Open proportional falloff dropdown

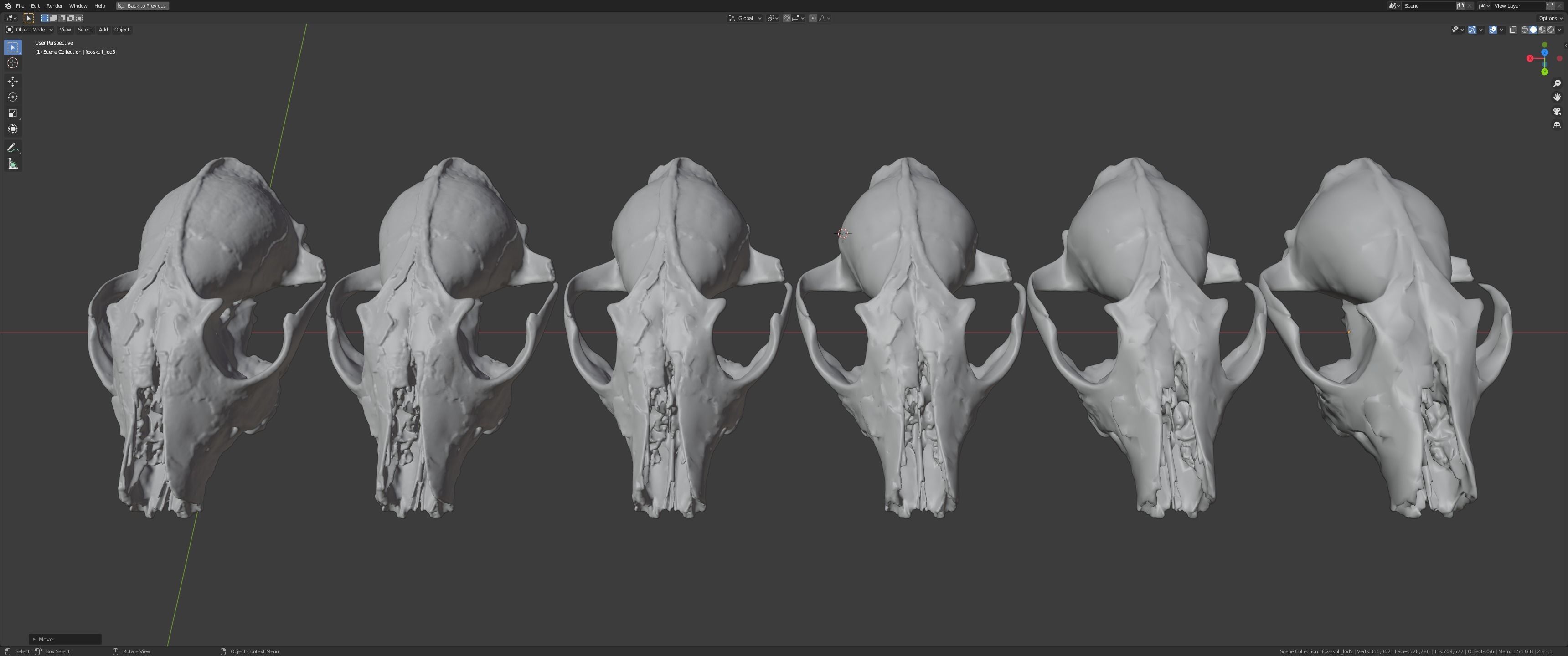tap(825, 18)
